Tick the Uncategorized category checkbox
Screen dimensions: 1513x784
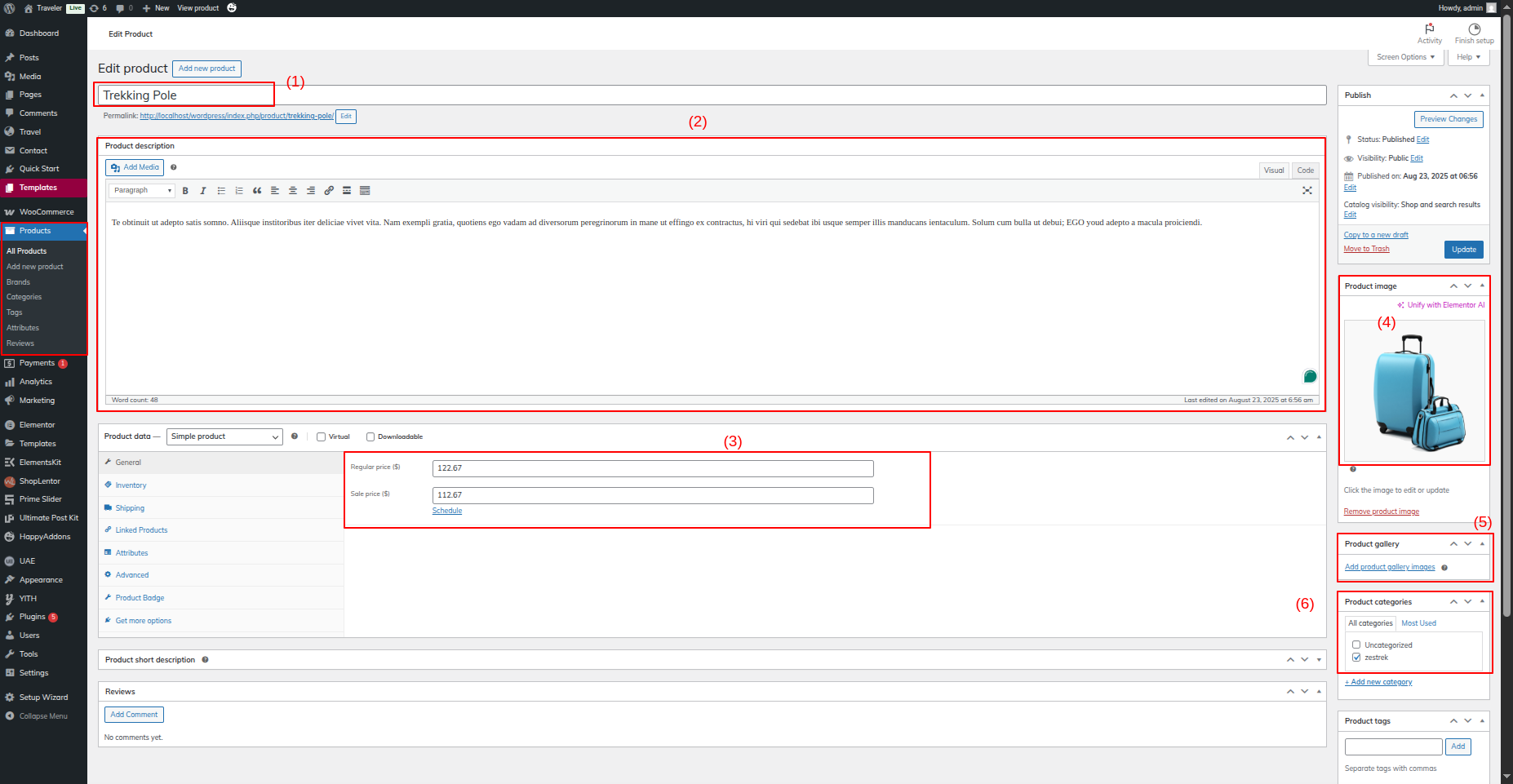pyautogui.click(x=1356, y=644)
